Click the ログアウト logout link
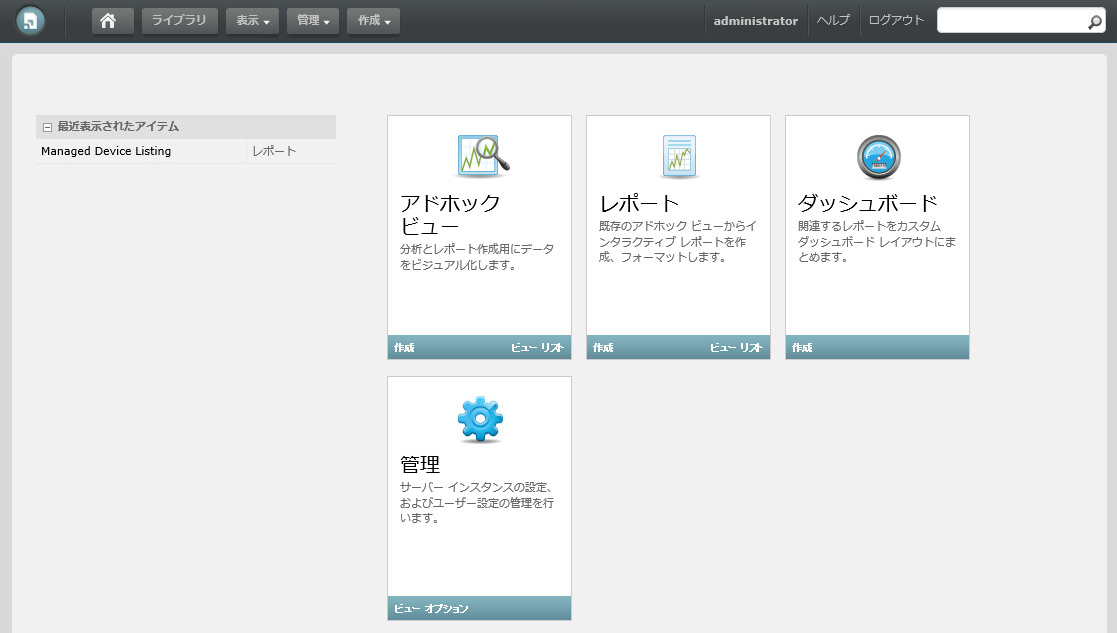This screenshot has width=1117, height=633. click(896, 21)
